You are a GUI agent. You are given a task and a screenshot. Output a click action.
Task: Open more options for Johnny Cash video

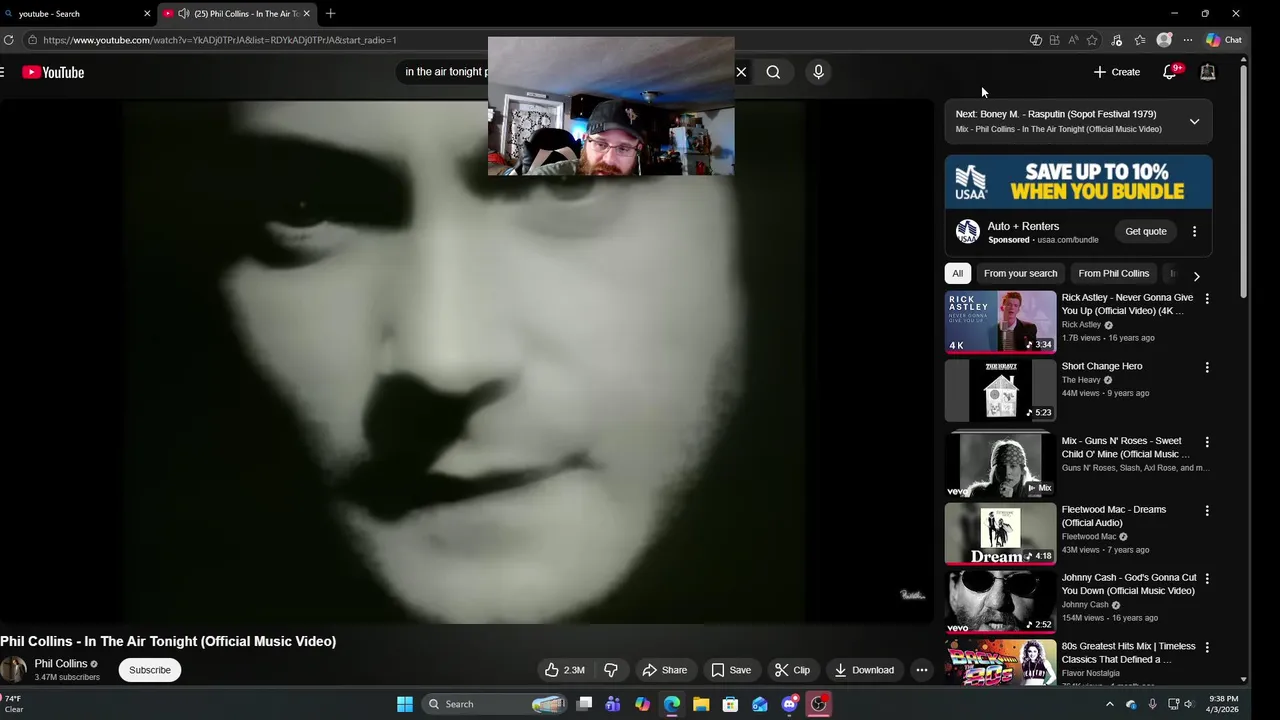pos(1207,579)
